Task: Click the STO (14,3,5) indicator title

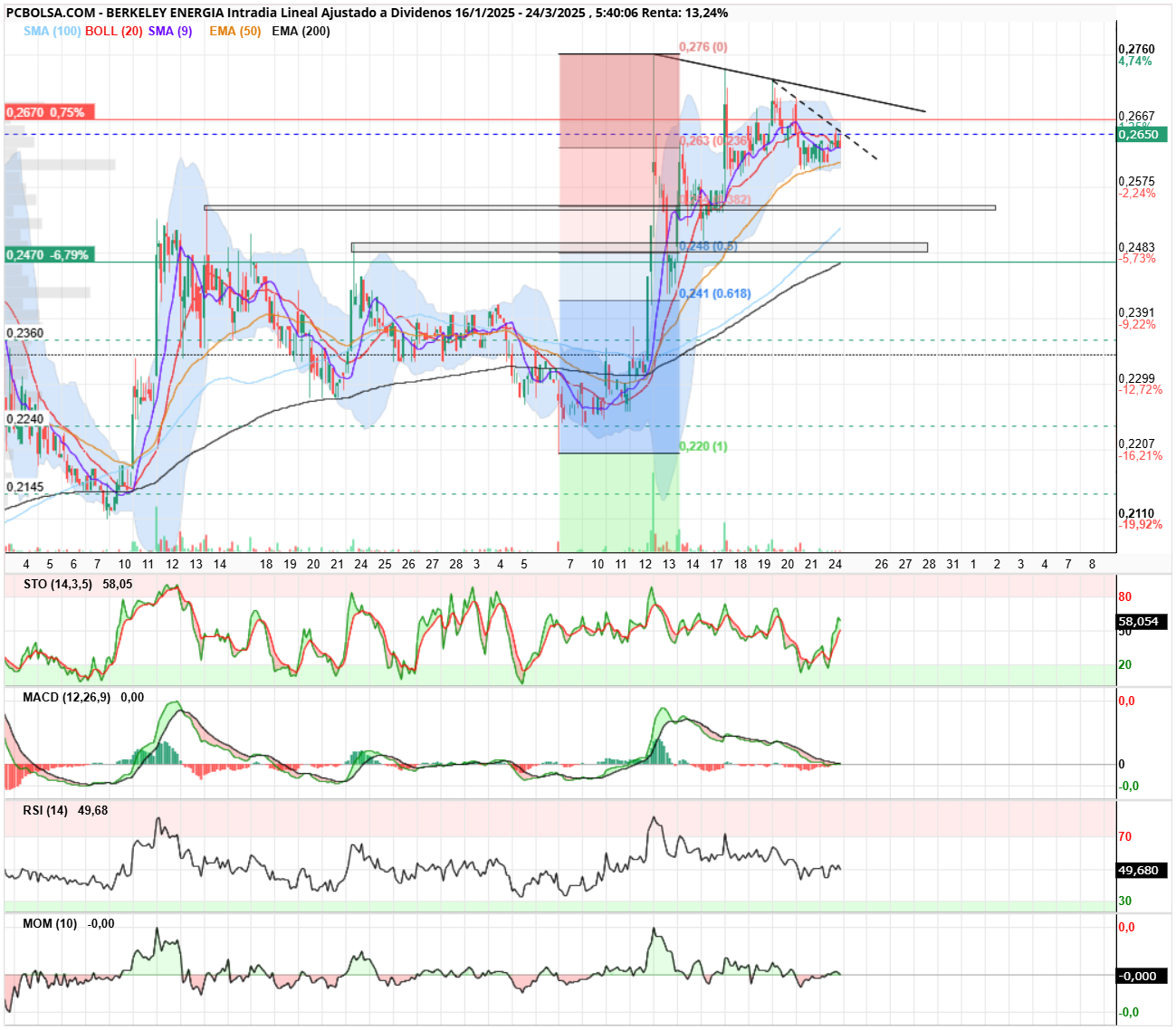Action: coord(58,584)
